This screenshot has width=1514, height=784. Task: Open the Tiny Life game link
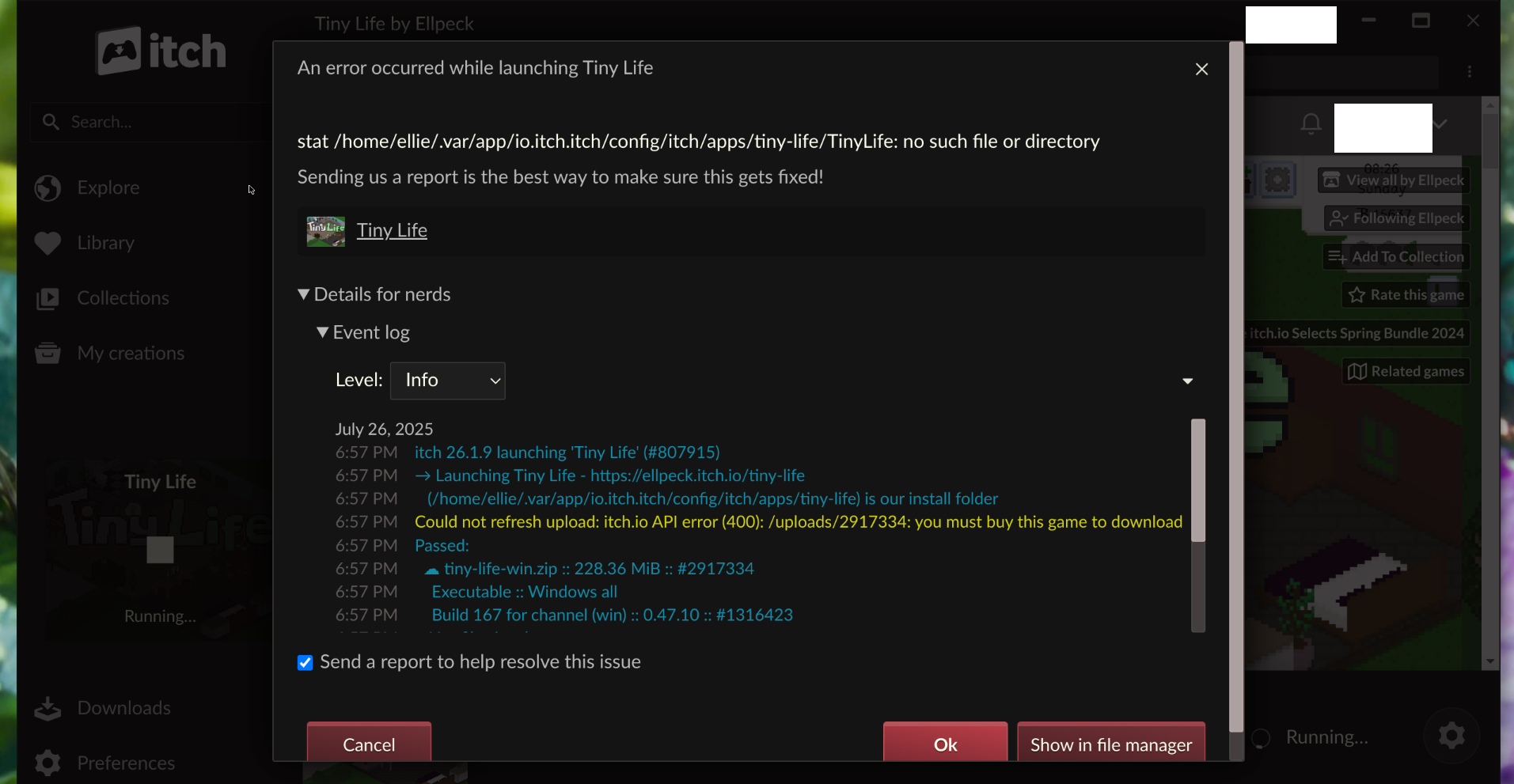(x=392, y=230)
